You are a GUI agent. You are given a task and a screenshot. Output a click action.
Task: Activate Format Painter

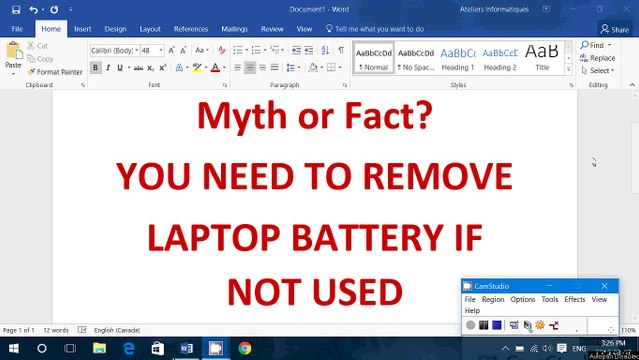point(55,72)
